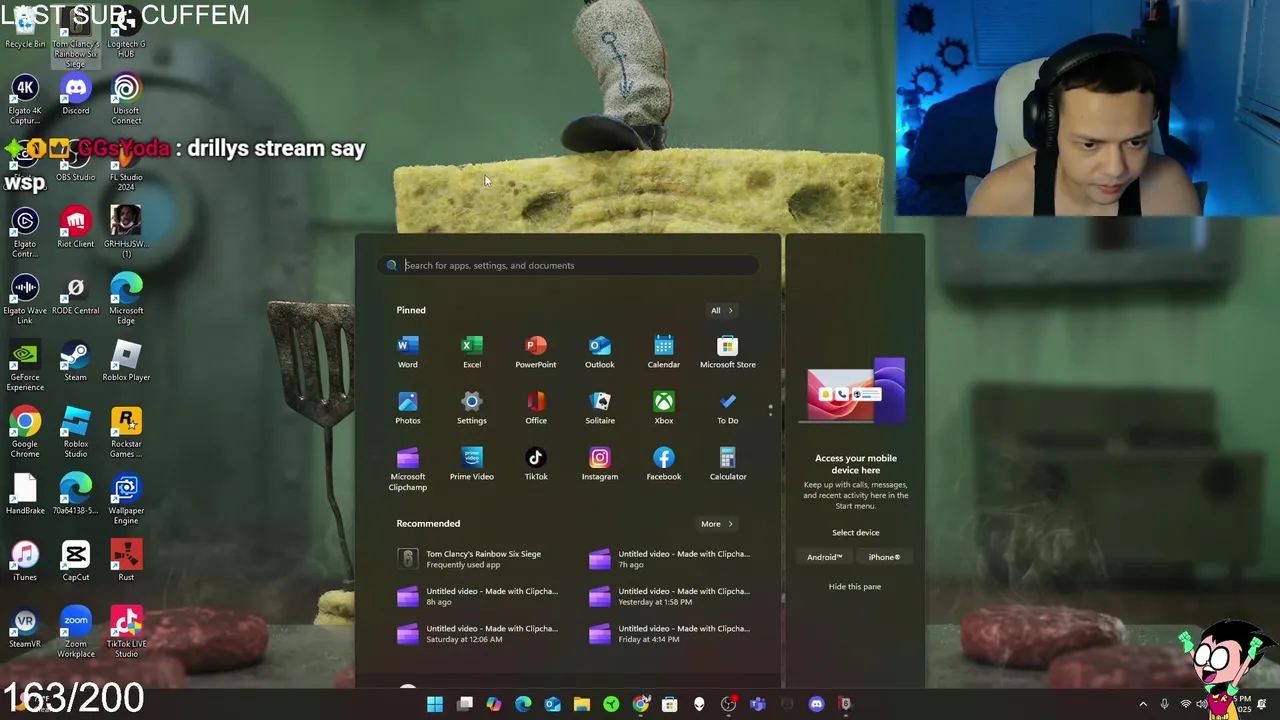The image size is (1280, 720).
Task: Choose iPhone as mobile device
Action: point(884,557)
